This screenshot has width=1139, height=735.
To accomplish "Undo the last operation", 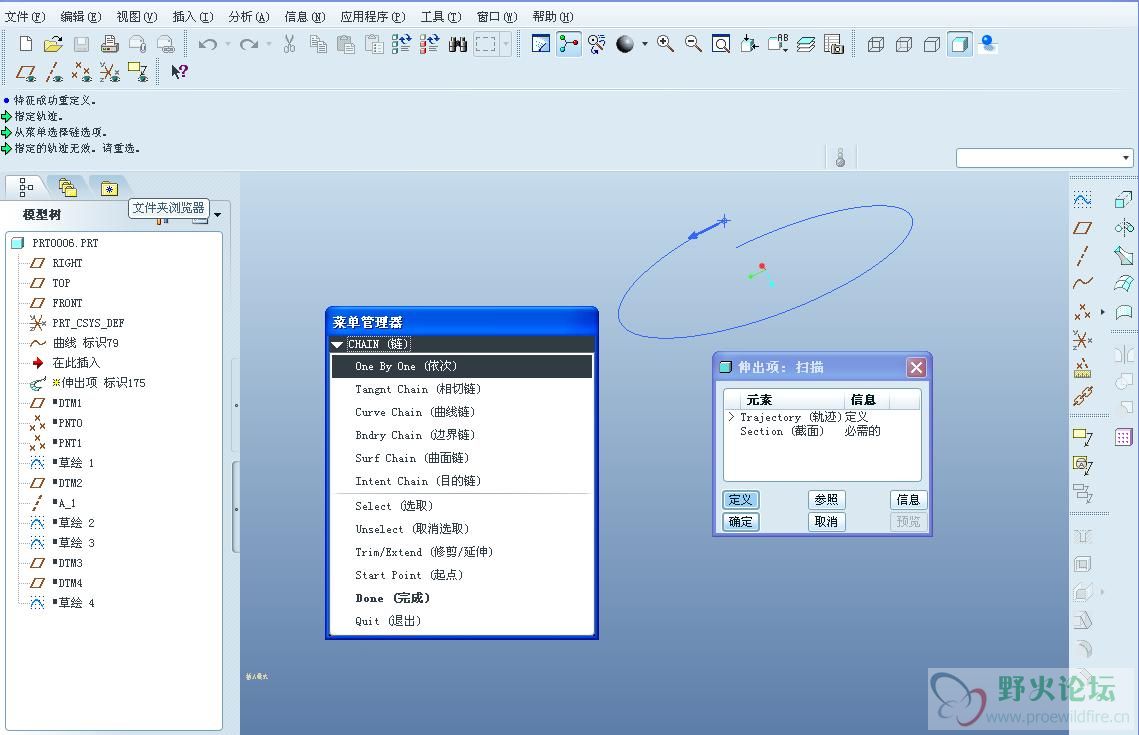I will (x=208, y=44).
